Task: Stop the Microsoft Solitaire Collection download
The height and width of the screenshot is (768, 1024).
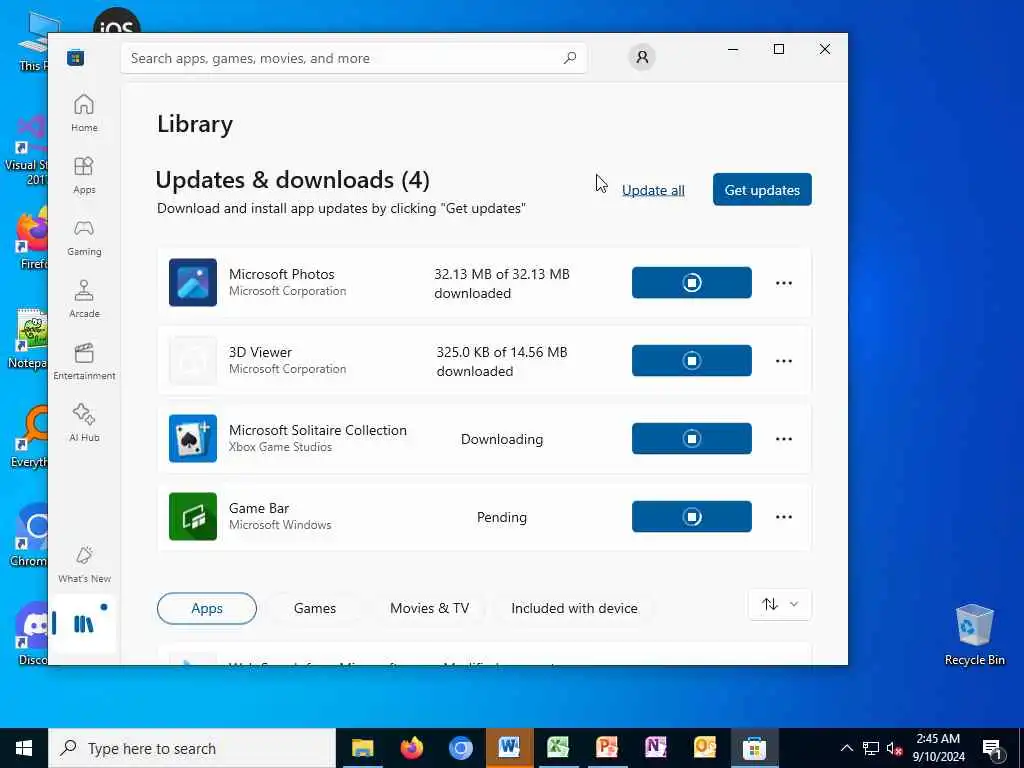Action: 692,438
